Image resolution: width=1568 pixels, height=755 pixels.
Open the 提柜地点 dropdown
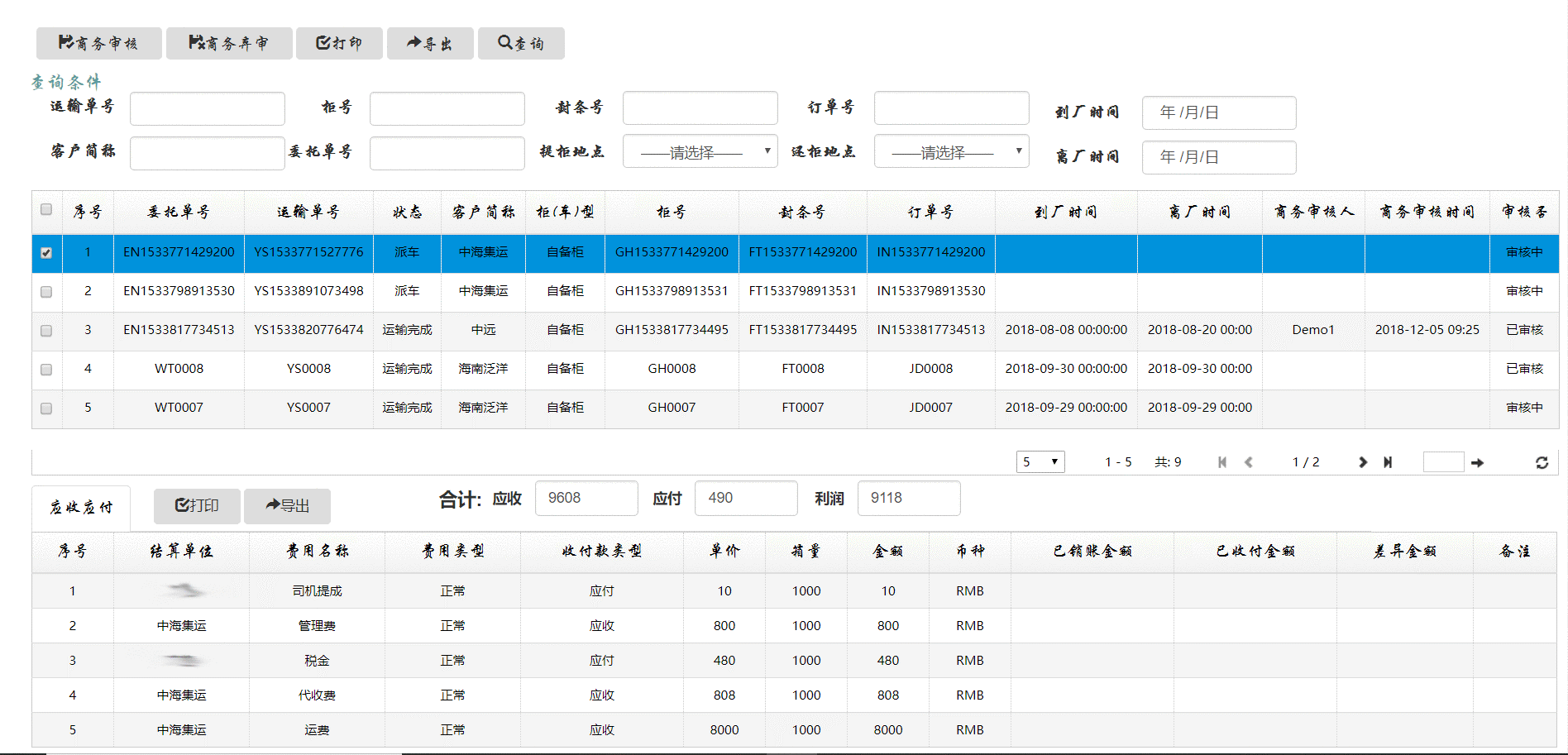pyautogui.click(x=700, y=151)
